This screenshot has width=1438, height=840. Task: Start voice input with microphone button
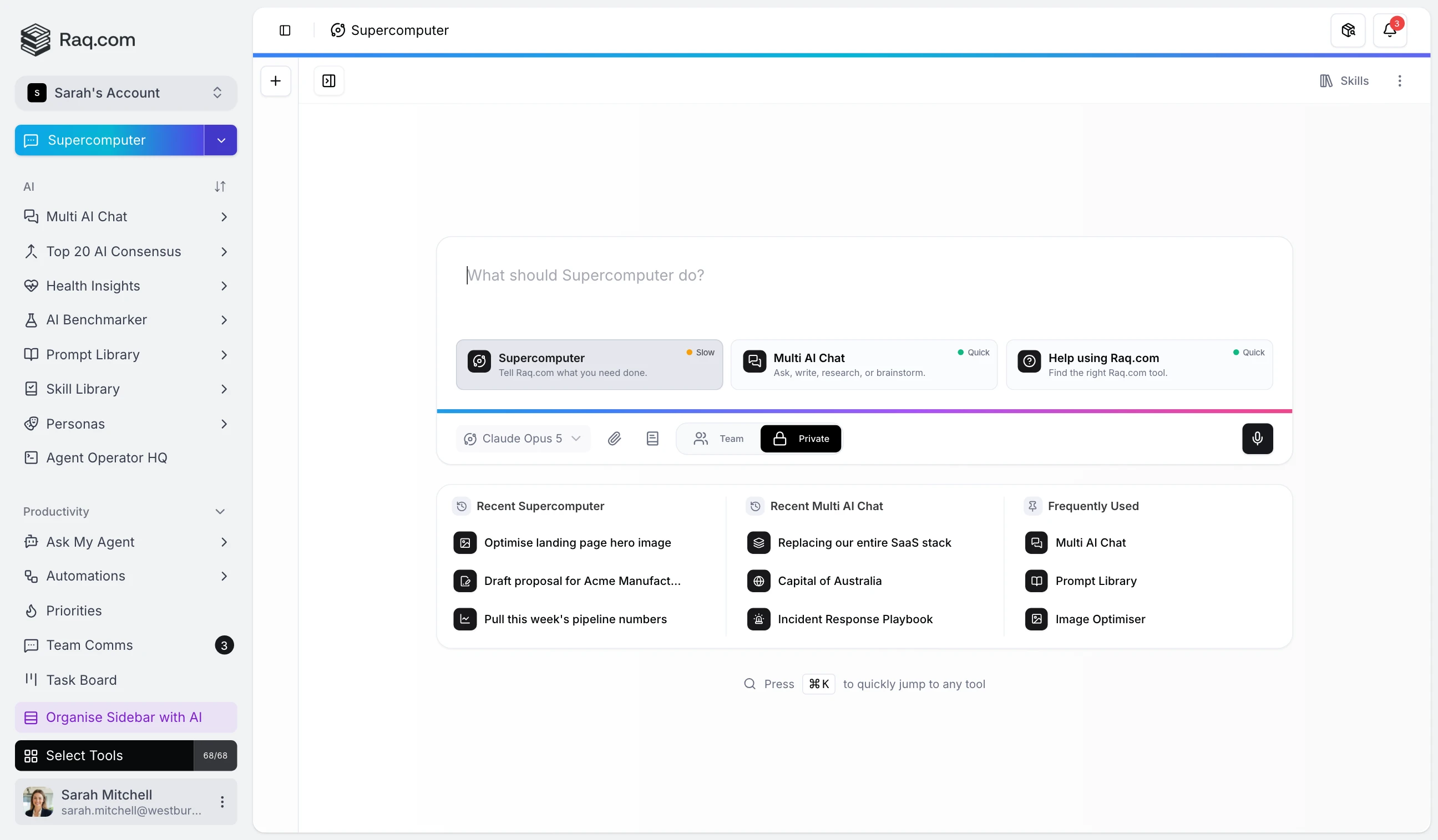(1257, 438)
